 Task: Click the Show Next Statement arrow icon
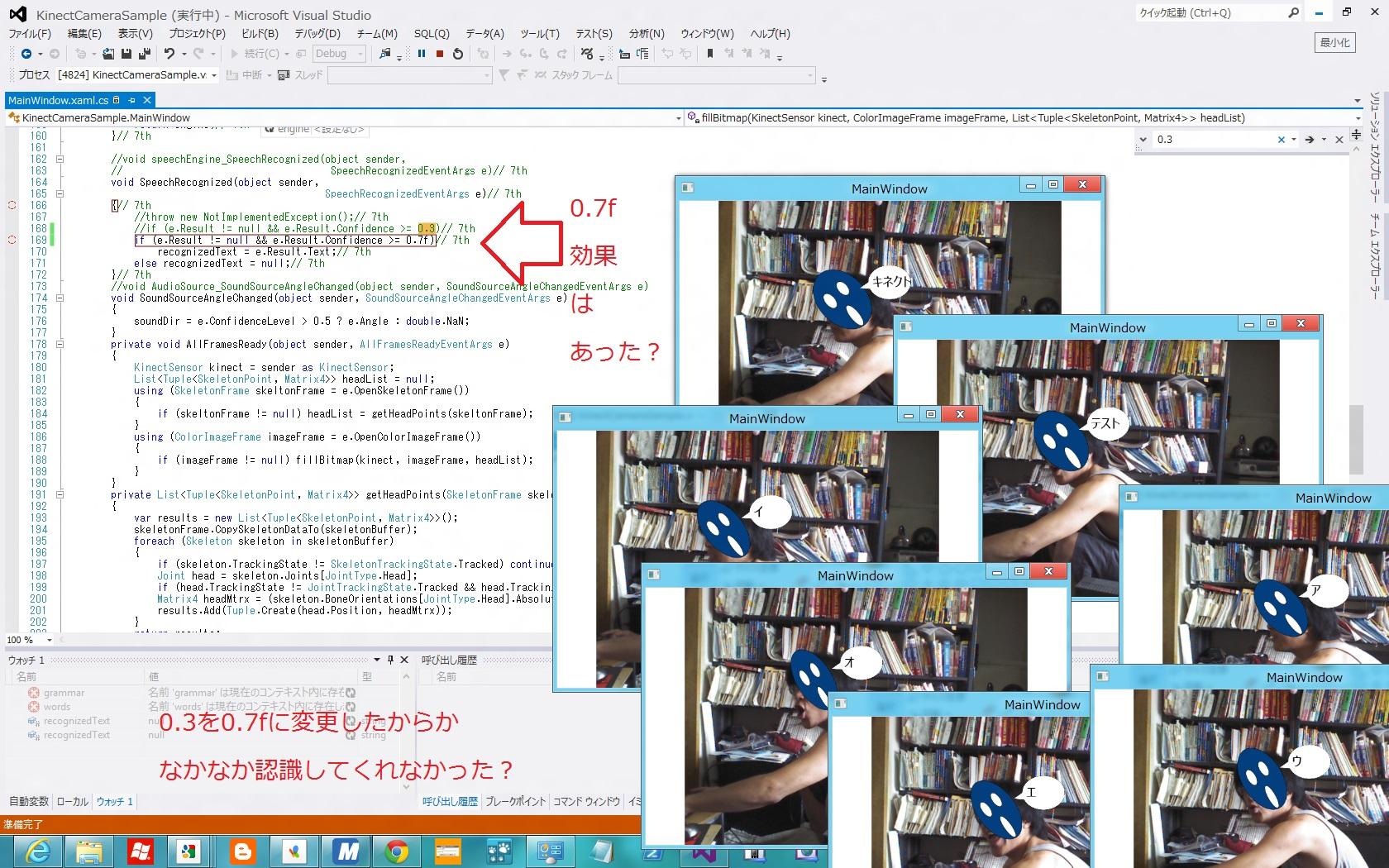pos(507,54)
